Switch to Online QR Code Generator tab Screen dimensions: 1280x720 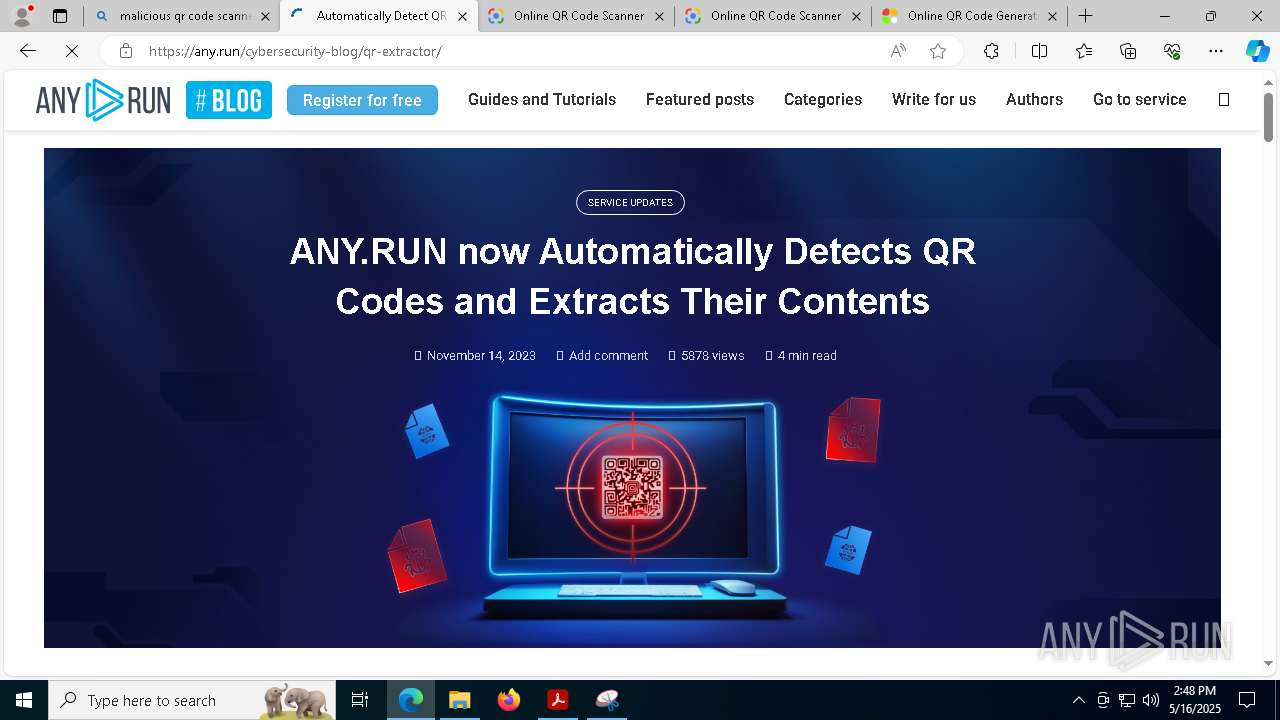click(970, 16)
